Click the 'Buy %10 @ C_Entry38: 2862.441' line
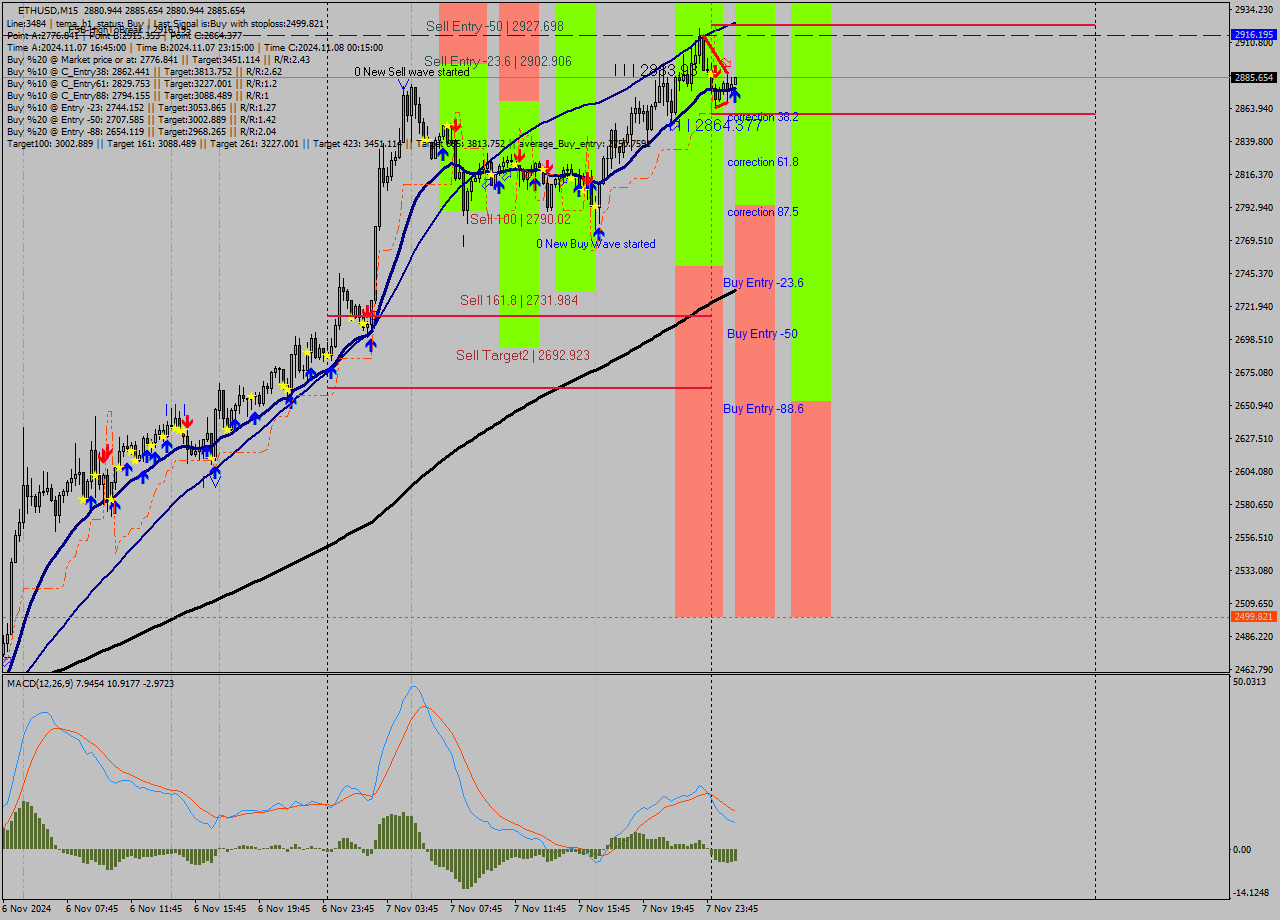Viewport: 1280px width, 920px height. 144,72
